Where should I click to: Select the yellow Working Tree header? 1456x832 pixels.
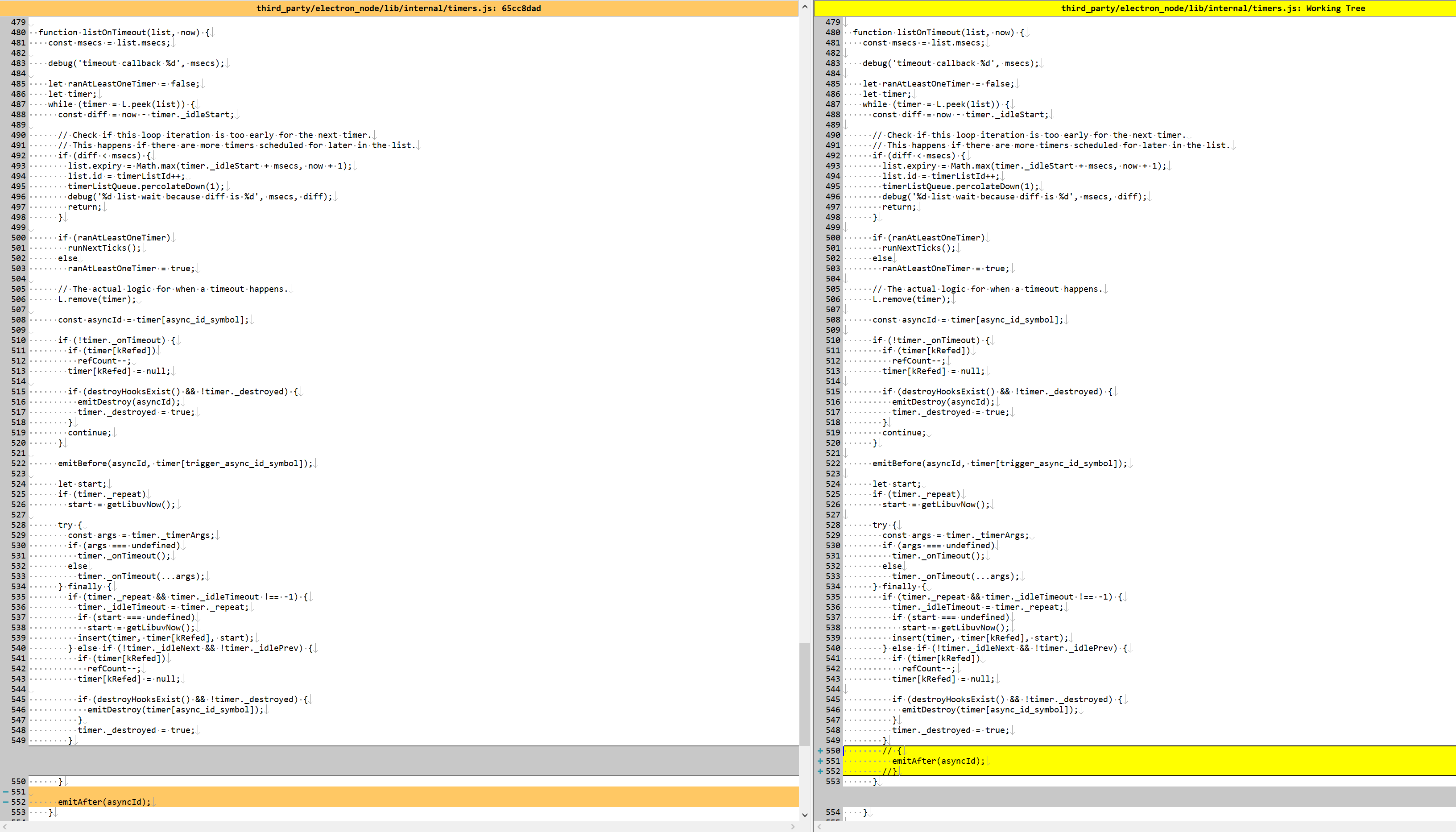point(1212,8)
